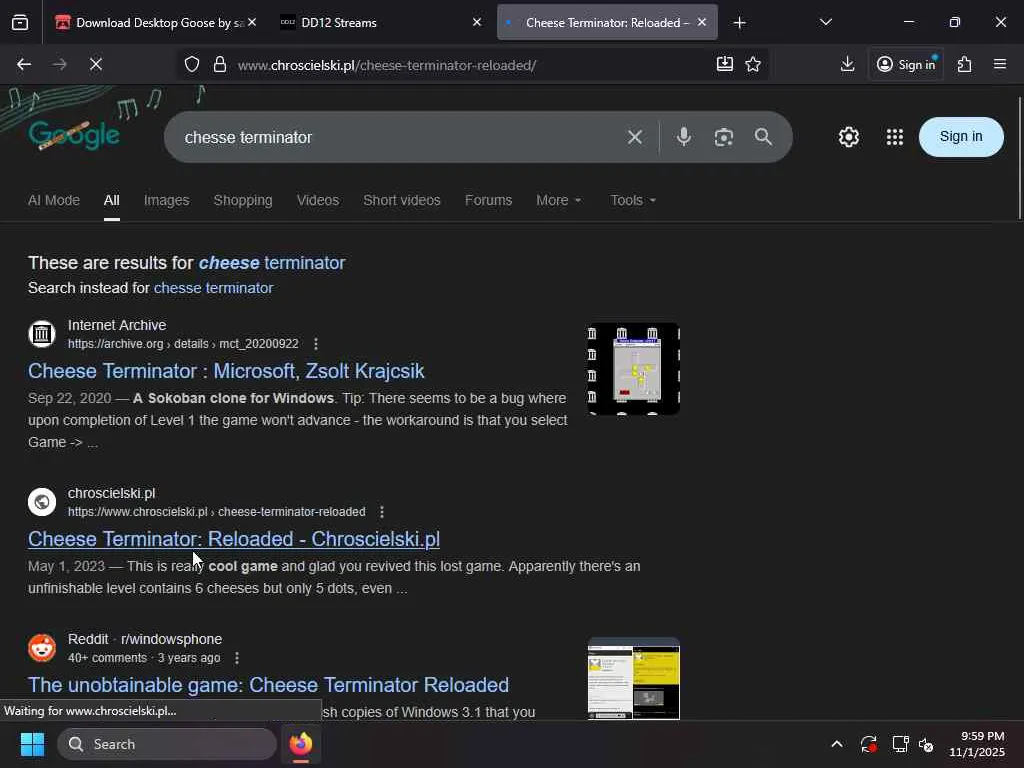Click the page vertical scrollbar
The width and height of the screenshot is (1024, 768).
1019,158
